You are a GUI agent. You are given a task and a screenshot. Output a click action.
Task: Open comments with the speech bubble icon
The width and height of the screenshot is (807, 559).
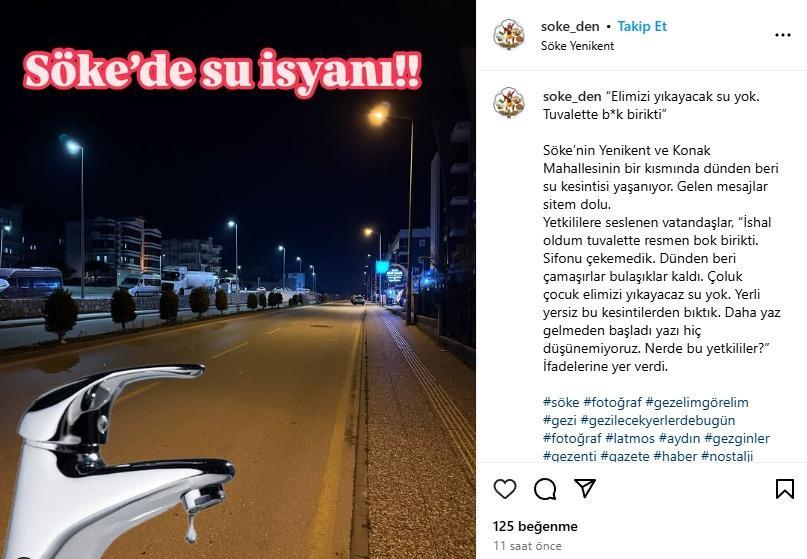(x=545, y=489)
